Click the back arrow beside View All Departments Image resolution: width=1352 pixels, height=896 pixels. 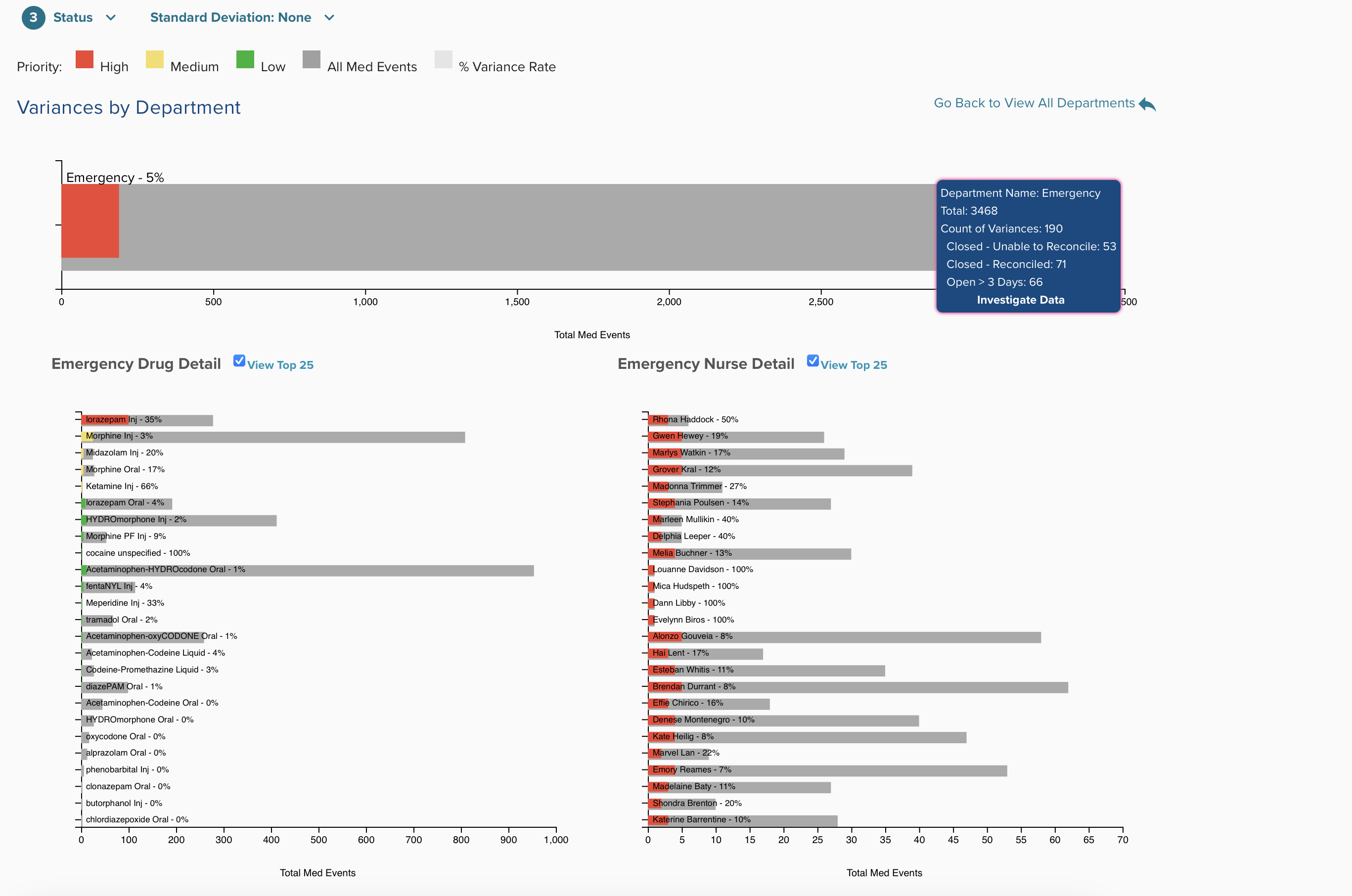1147,104
